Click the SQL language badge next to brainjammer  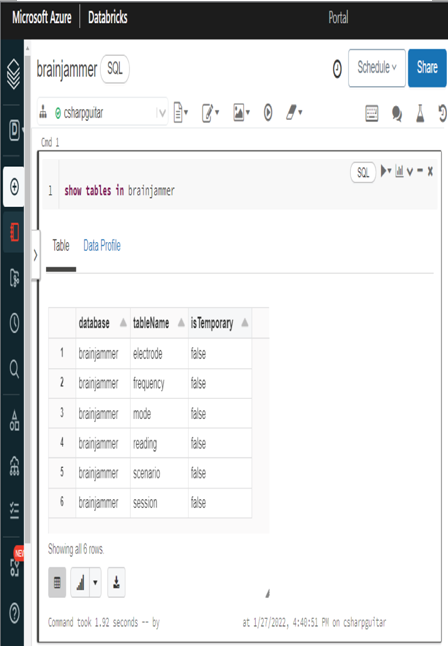[x=115, y=68]
